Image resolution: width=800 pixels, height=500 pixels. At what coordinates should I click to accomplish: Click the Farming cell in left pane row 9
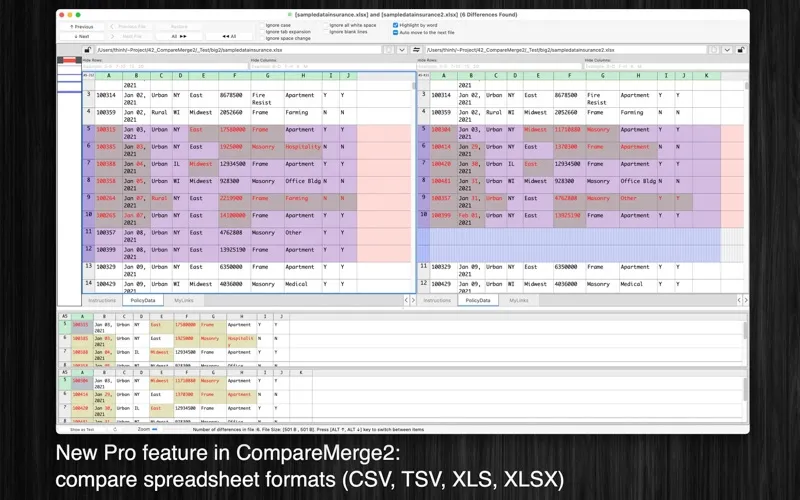click(303, 202)
